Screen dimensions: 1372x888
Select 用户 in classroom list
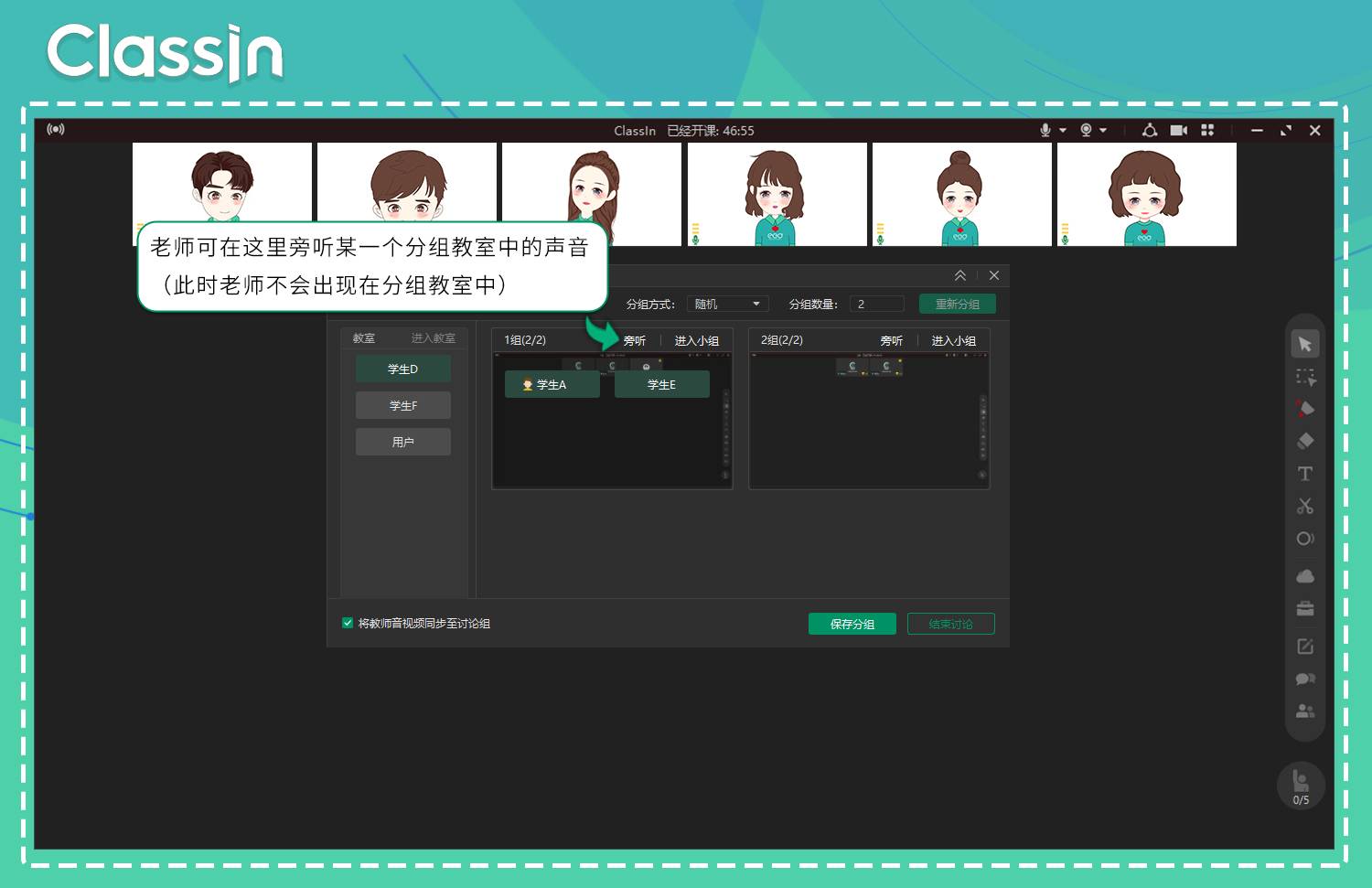(x=403, y=442)
